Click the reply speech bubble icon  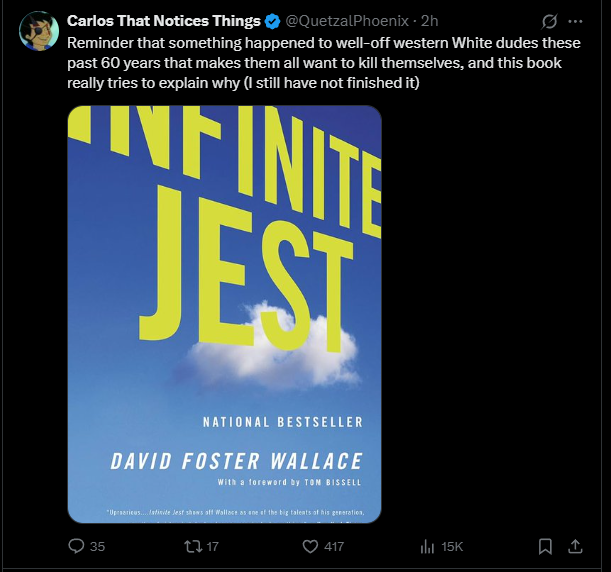click(76, 546)
